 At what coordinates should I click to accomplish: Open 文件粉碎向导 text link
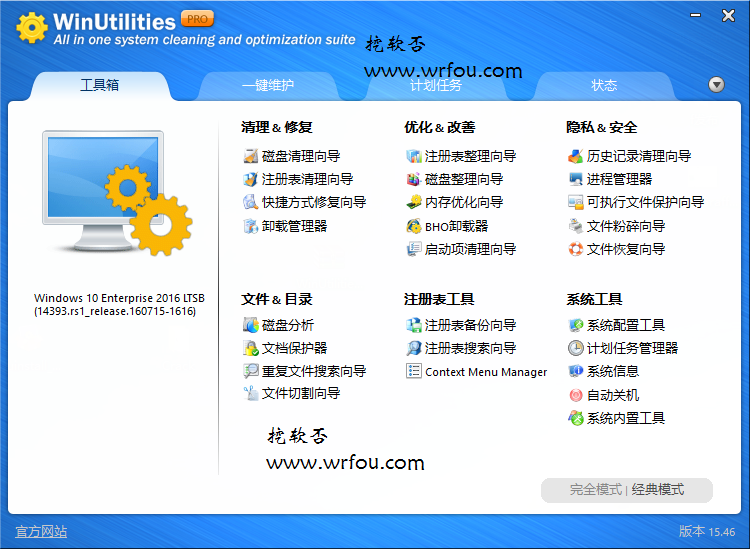tap(626, 226)
